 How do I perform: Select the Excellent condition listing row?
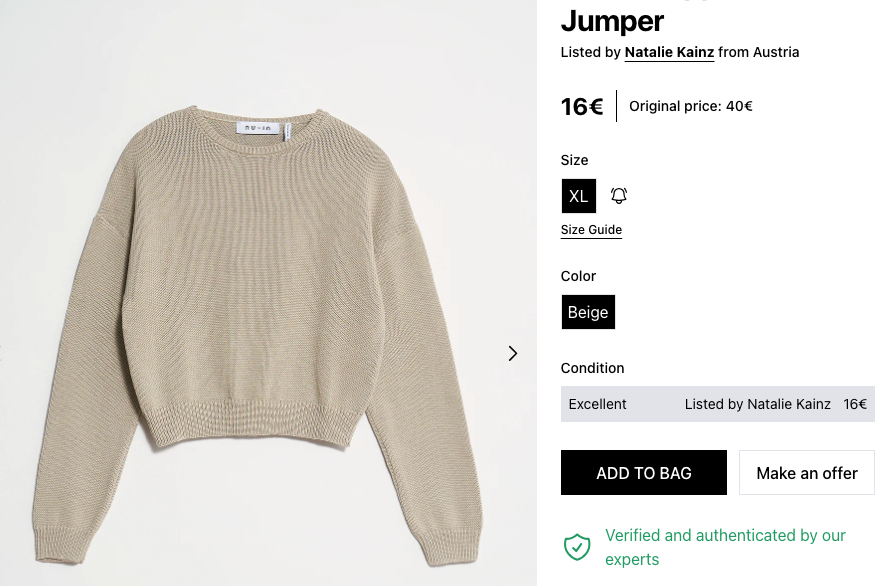pyautogui.click(x=717, y=404)
